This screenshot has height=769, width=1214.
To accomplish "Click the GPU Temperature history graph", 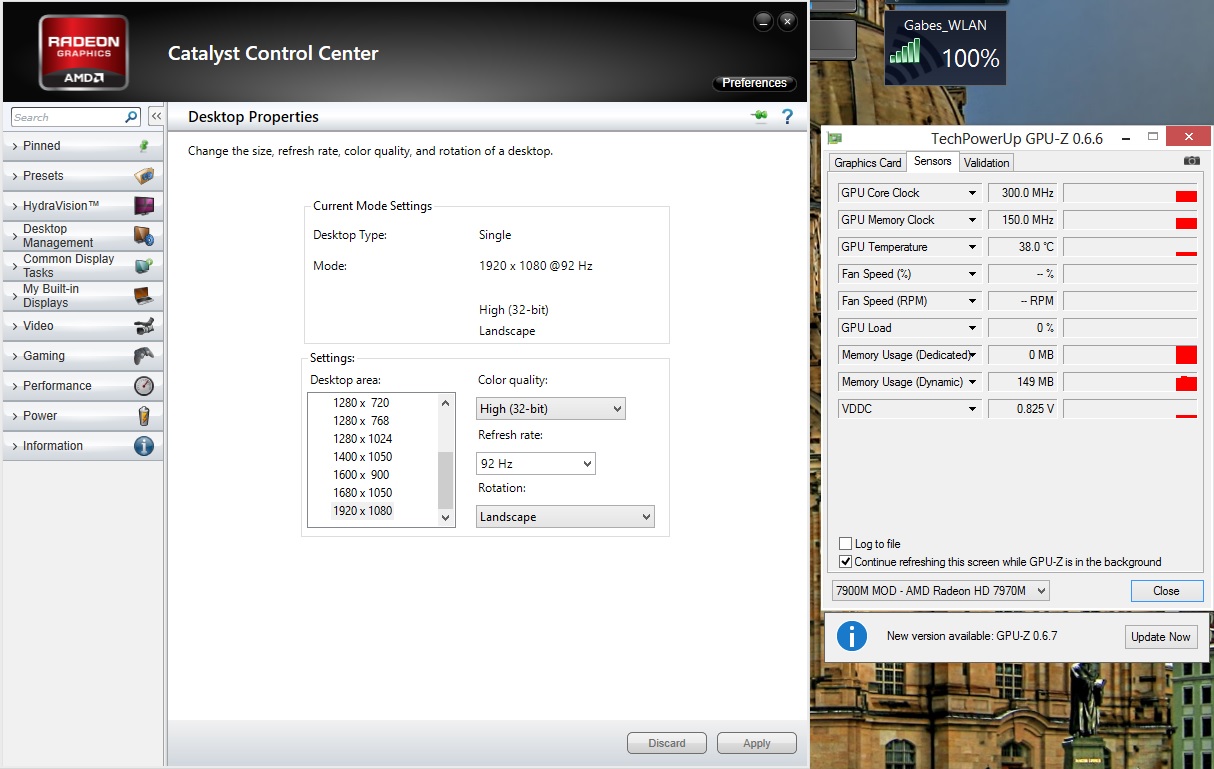I will [x=1130, y=247].
